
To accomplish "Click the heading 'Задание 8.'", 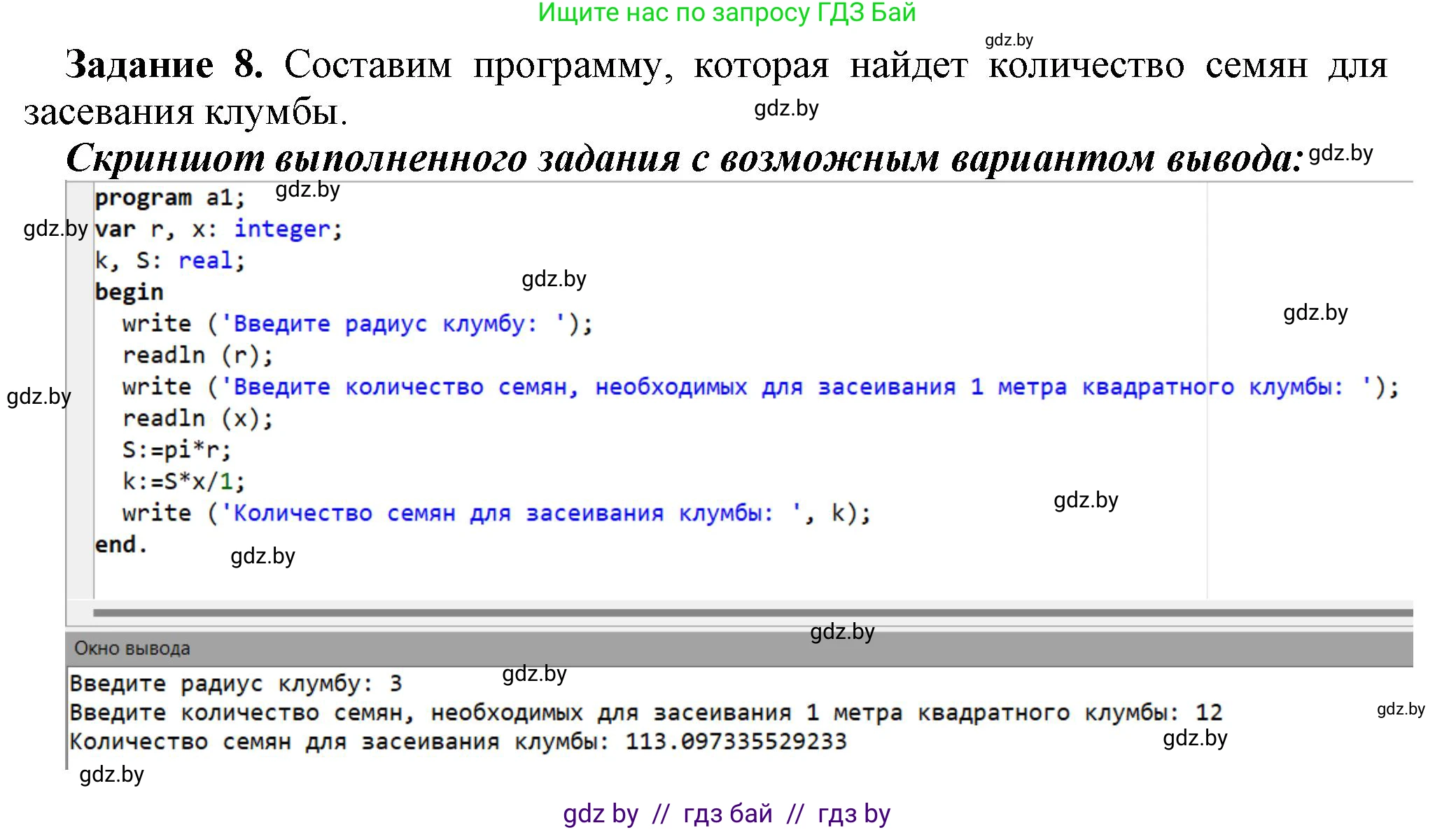I will 164,64.
